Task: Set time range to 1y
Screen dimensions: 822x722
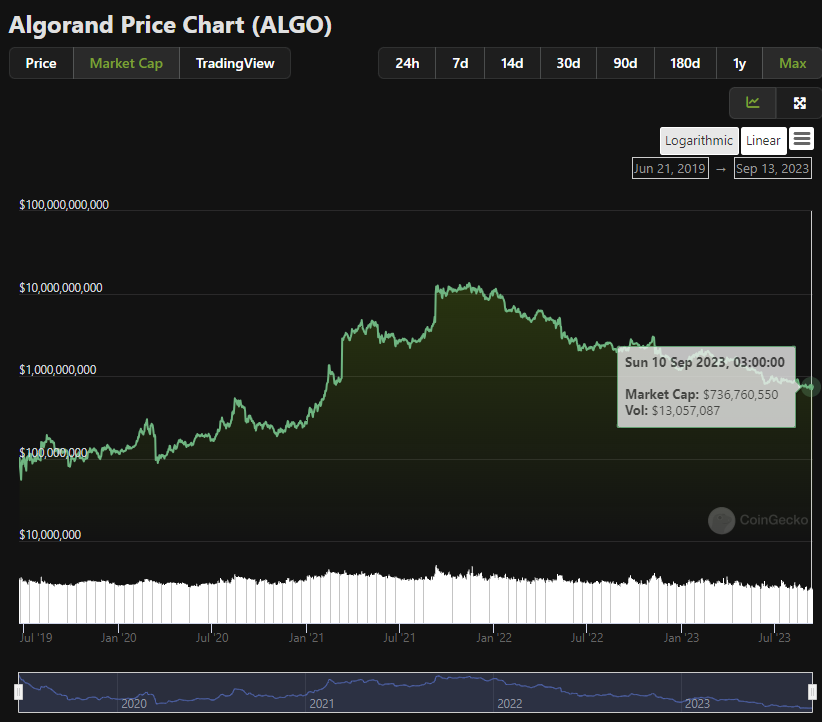Action: pyautogui.click(x=739, y=63)
